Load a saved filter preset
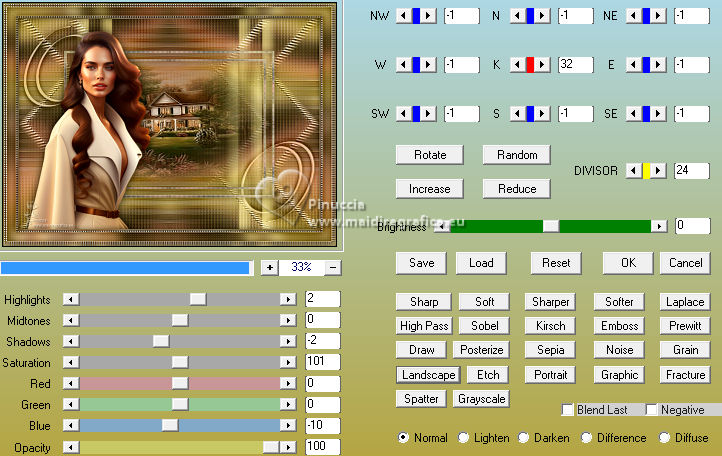 point(481,263)
